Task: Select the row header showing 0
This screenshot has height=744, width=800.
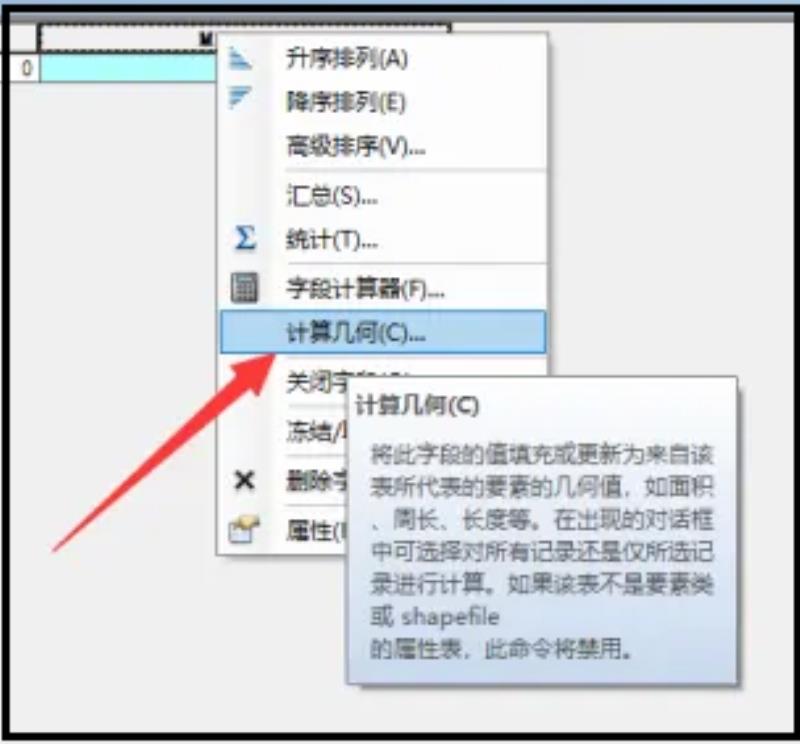Action: tap(24, 67)
